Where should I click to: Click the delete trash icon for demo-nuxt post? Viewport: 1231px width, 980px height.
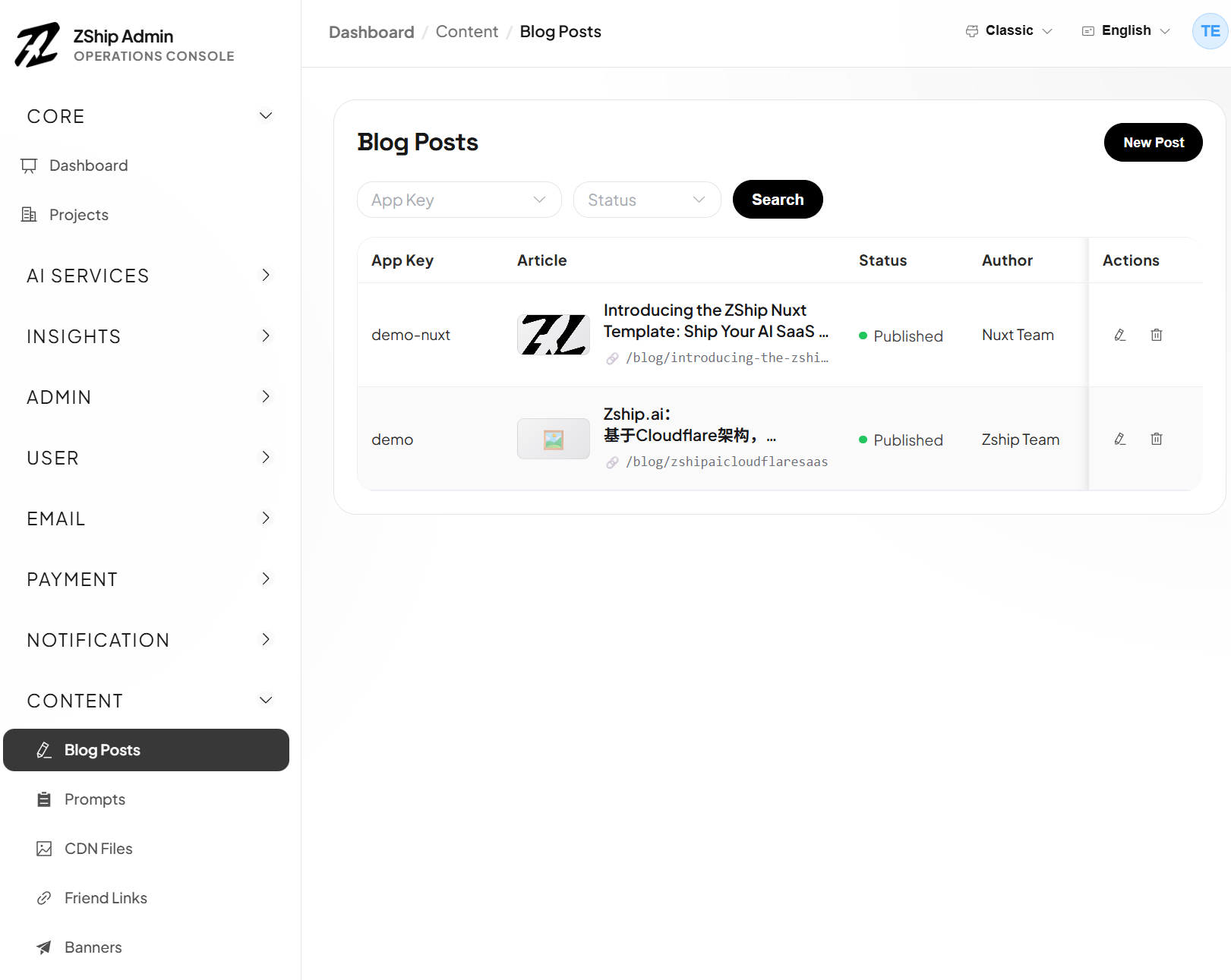tap(1156, 335)
